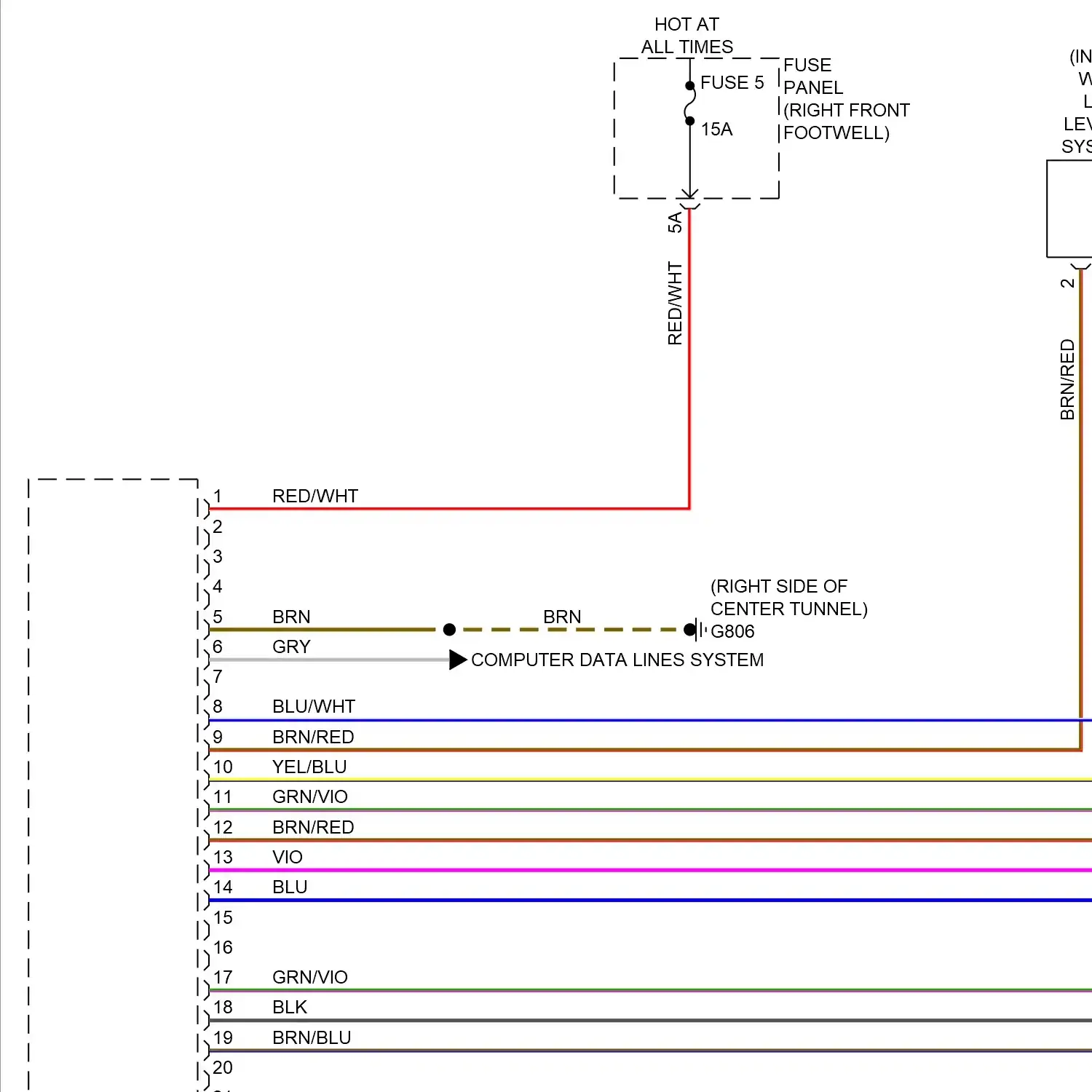Click the vertical RED/WHT wire label
Viewport: 1092px width, 1092px height.
click(x=676, y=304)
